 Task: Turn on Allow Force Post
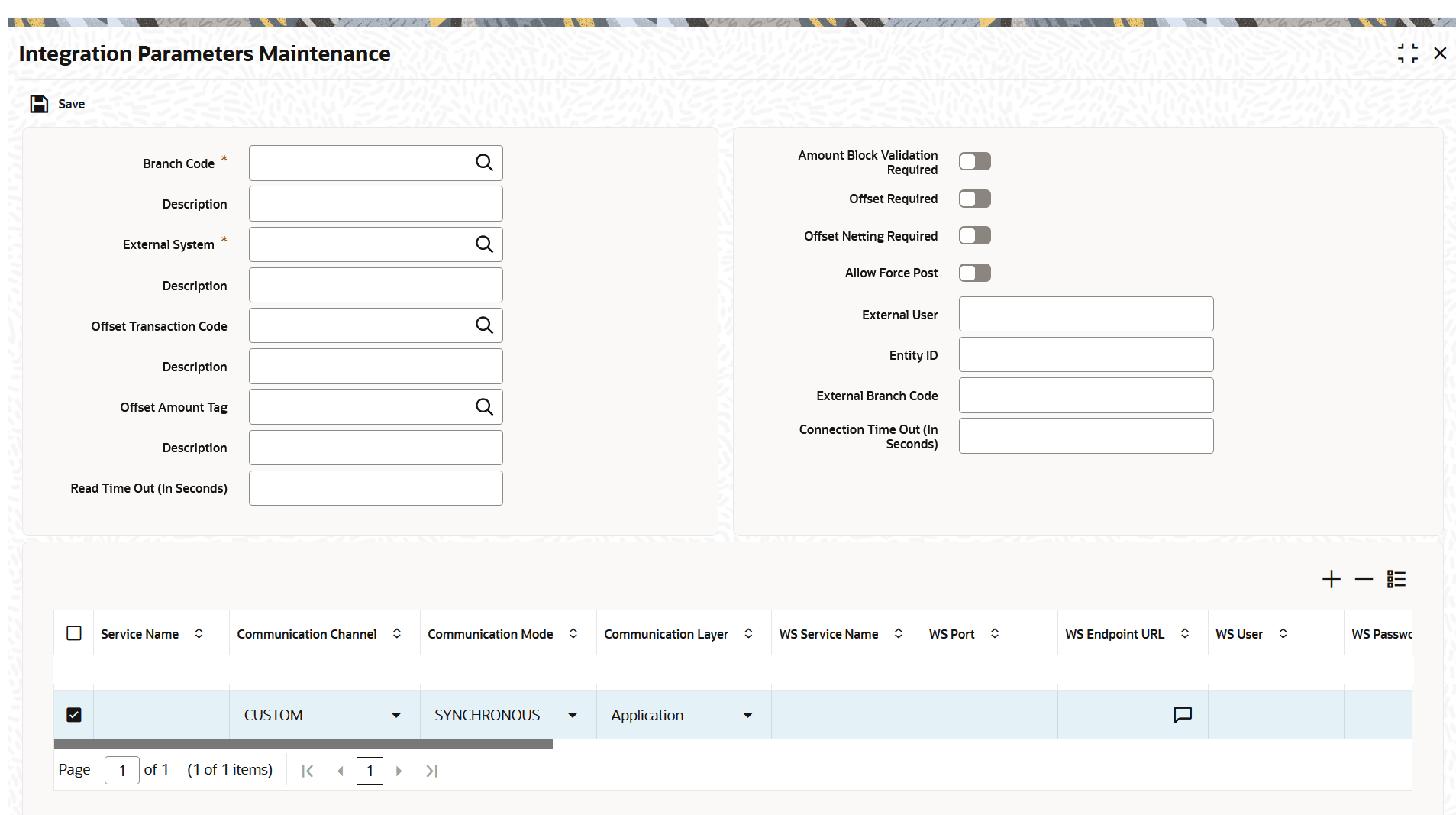[x=975, y=273]
